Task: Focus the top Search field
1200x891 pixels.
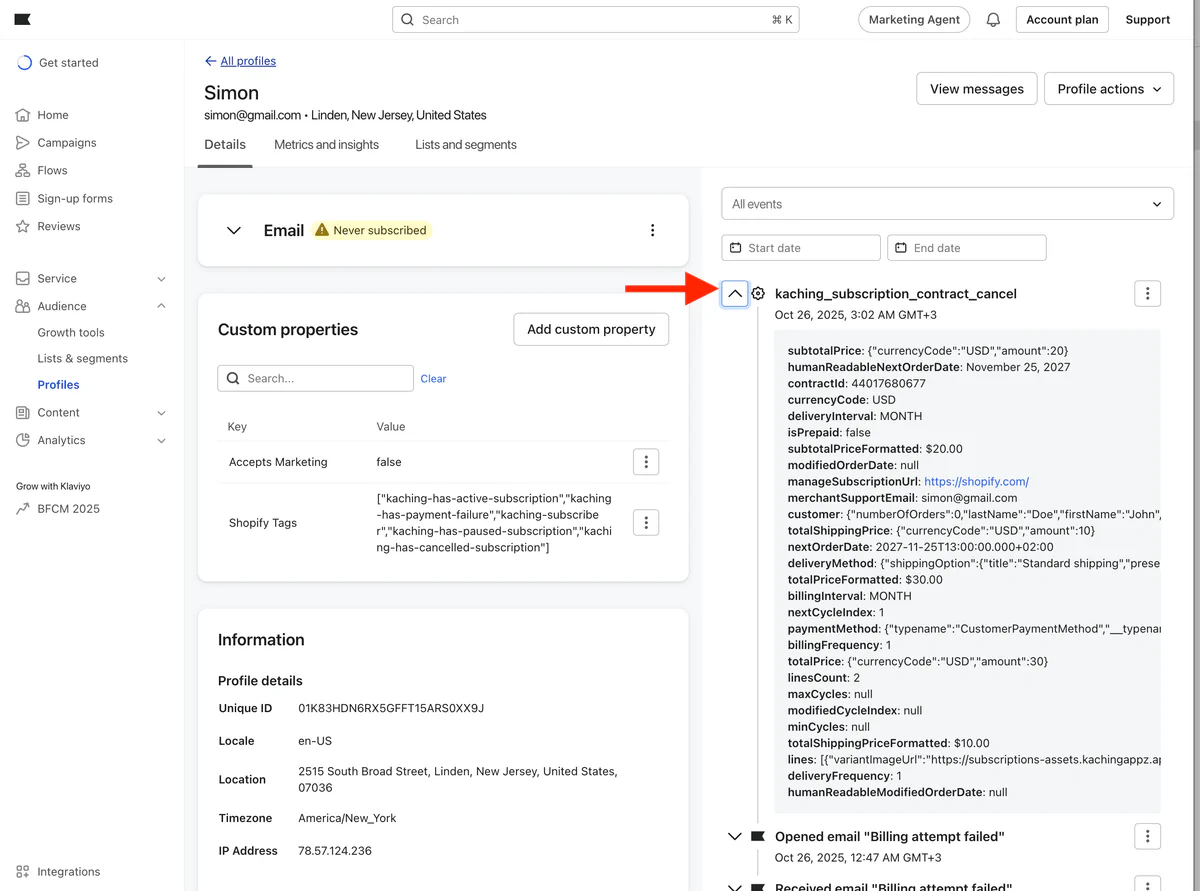Action: tap(596, 20)
